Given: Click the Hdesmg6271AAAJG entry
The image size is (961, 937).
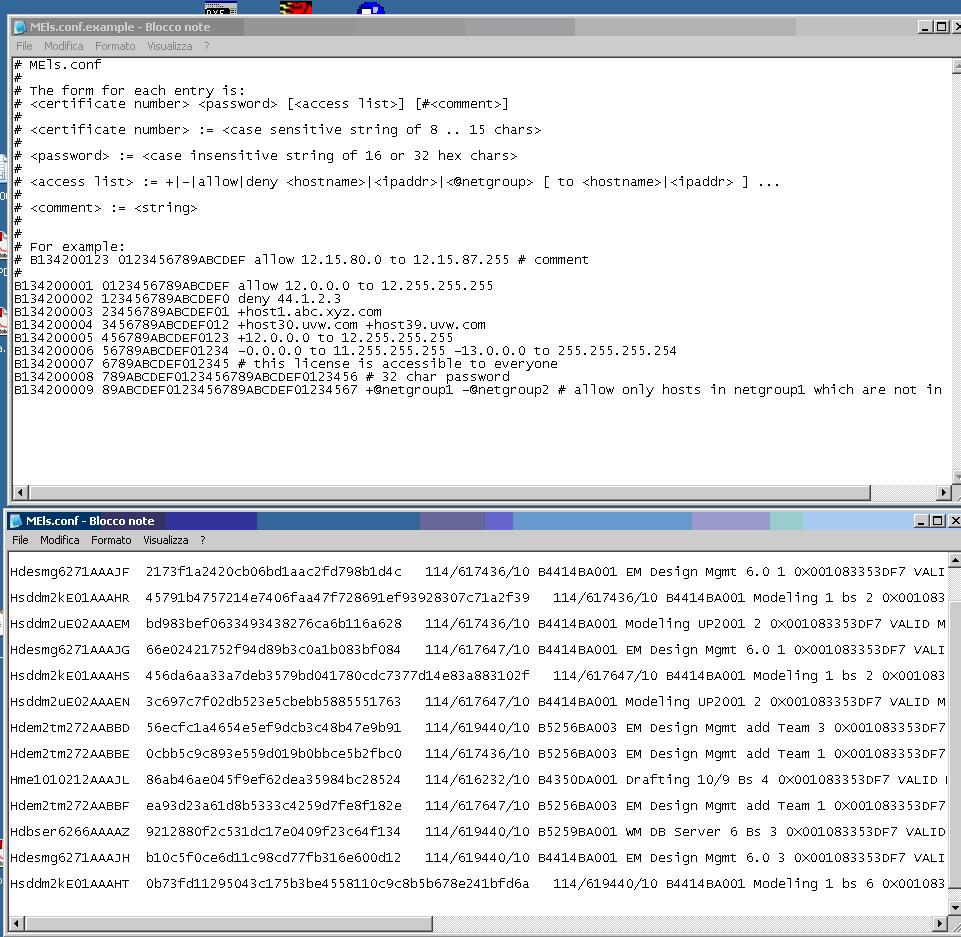Looking at the screenshot, I should click(477, 650).
